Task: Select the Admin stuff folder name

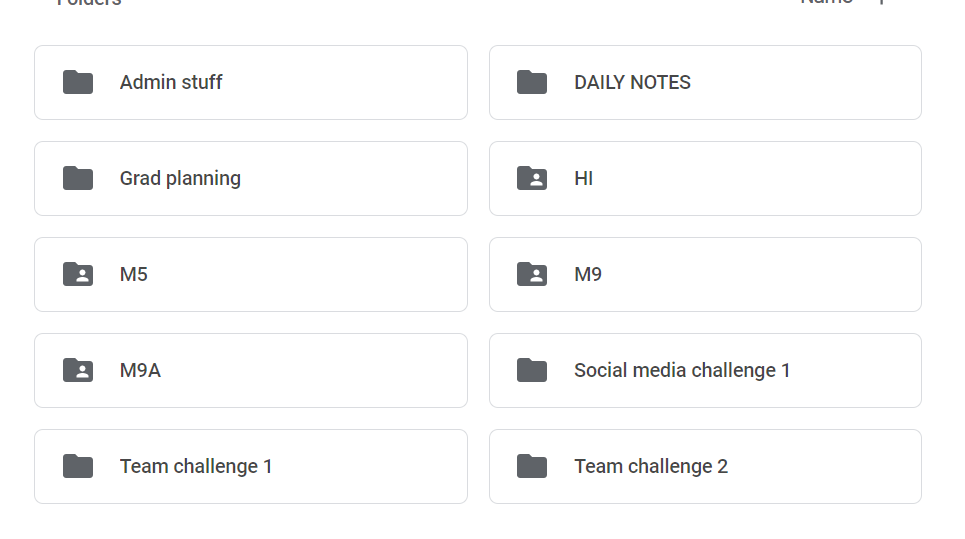Action: [171, 82]
